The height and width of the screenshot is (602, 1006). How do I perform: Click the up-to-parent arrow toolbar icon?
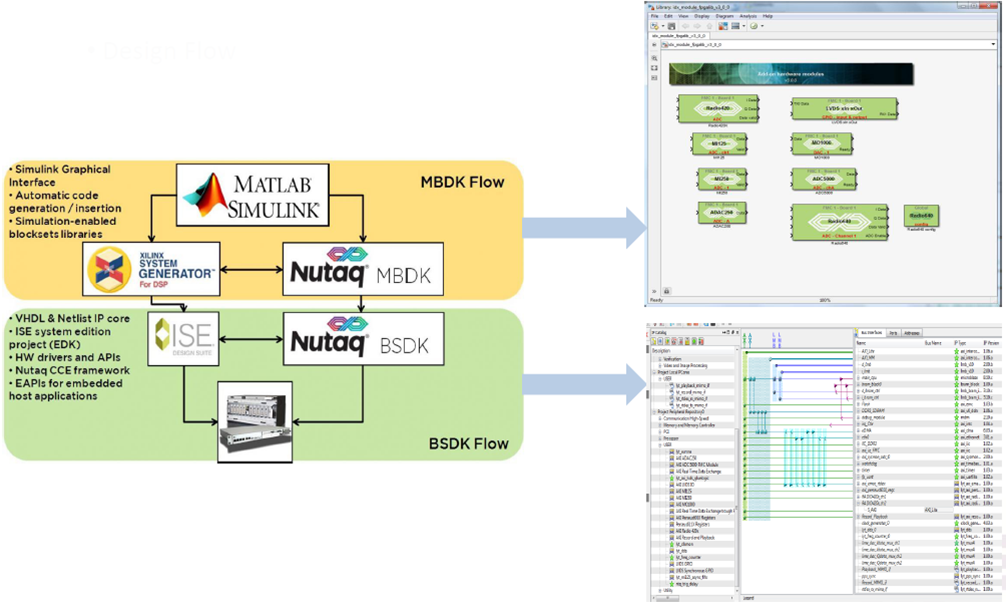710,26
